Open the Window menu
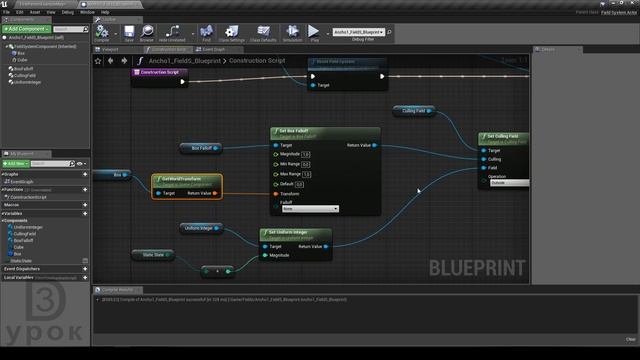This screenshot has height=360, width=640. pos(87,12)
